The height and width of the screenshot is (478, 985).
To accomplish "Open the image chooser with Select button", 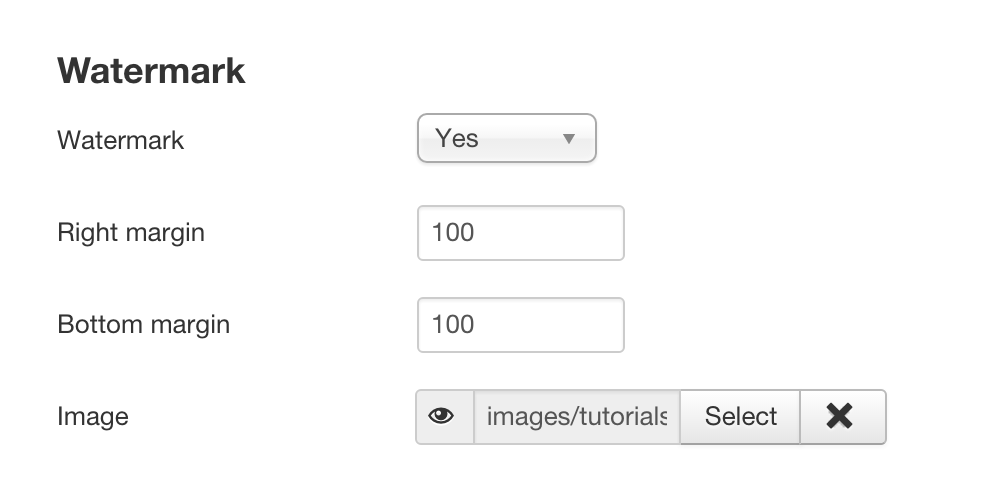I will (740, 416).
